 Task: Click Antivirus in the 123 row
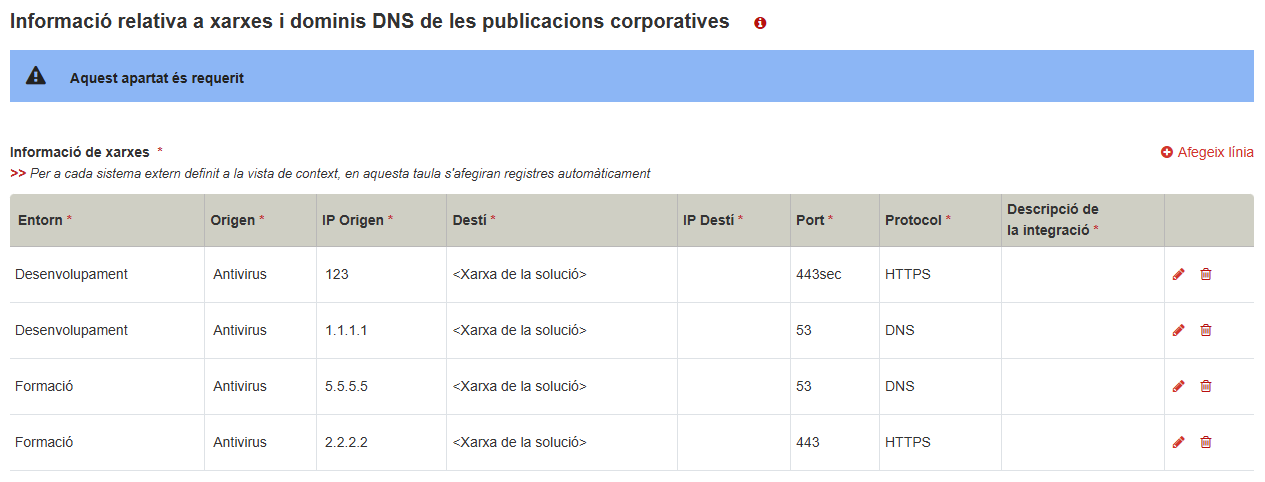click(x=240, y=274)
